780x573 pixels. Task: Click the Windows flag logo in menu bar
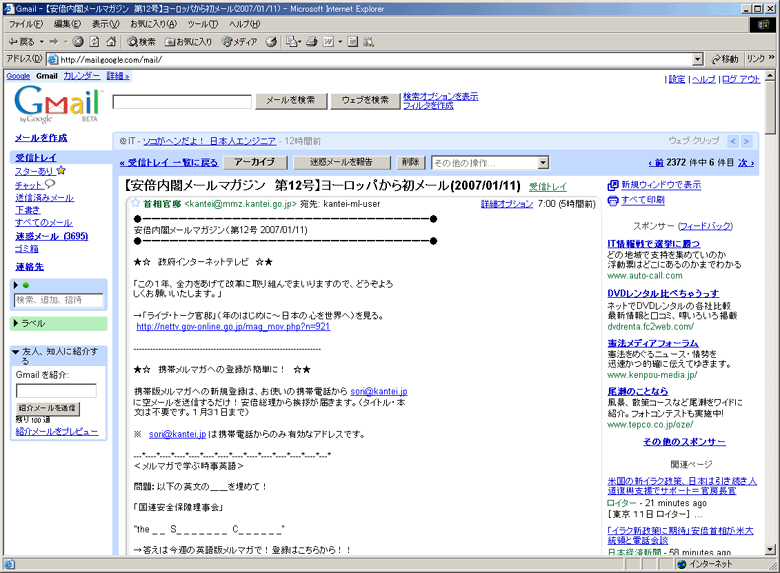click(x=763, y=24)
